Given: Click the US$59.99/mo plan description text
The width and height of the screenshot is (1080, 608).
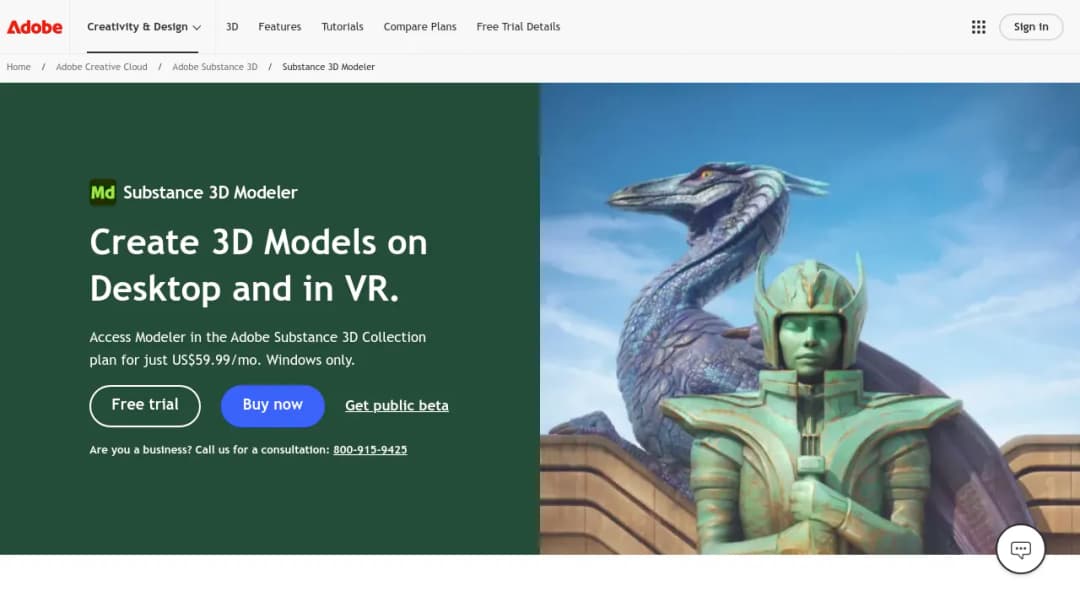Looking at the screenshot, I should coord(258,348).
